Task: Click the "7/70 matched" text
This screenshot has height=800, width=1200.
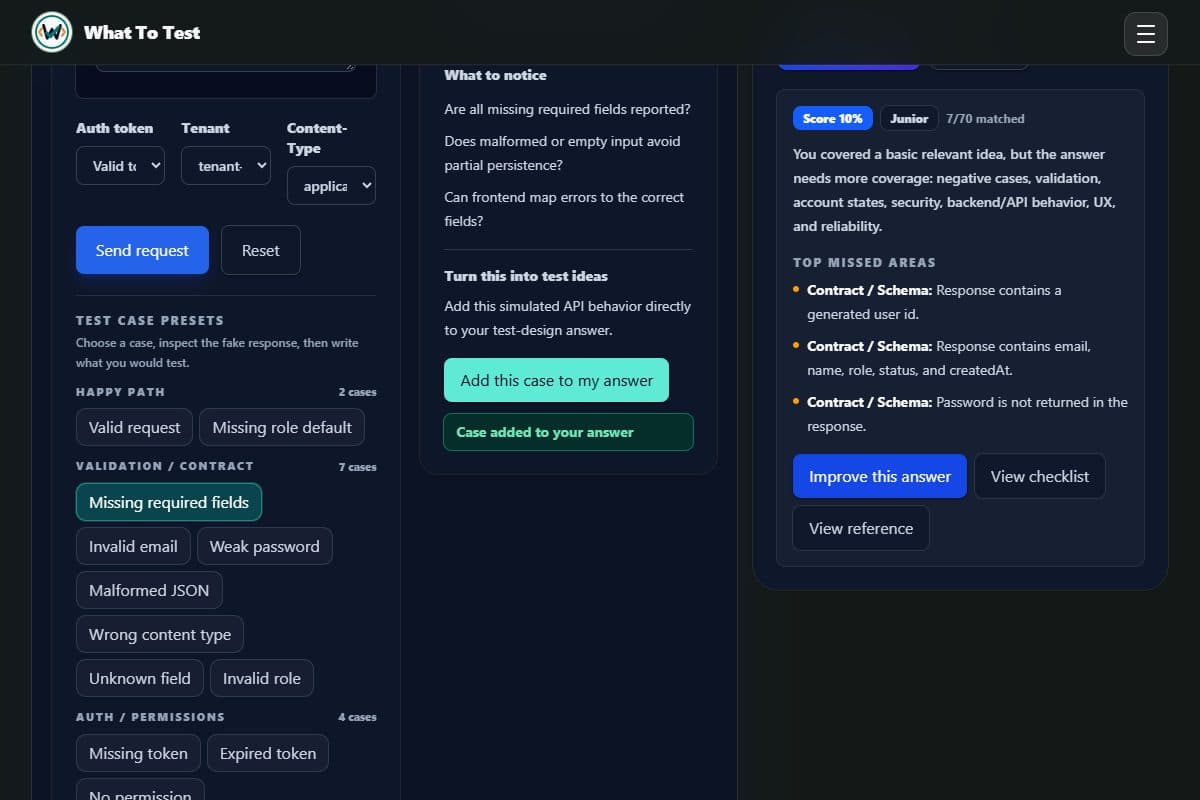Action: coord(985,118)
